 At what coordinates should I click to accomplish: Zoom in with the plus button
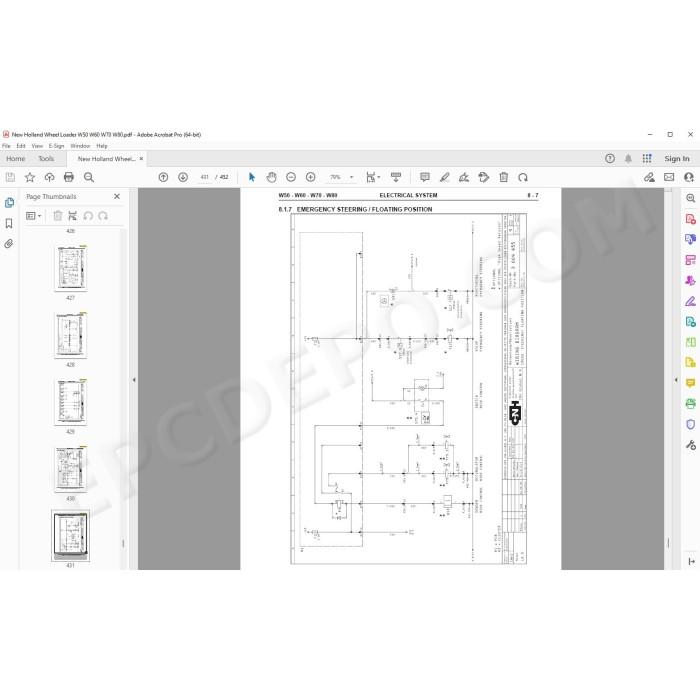tap(311, 177)
